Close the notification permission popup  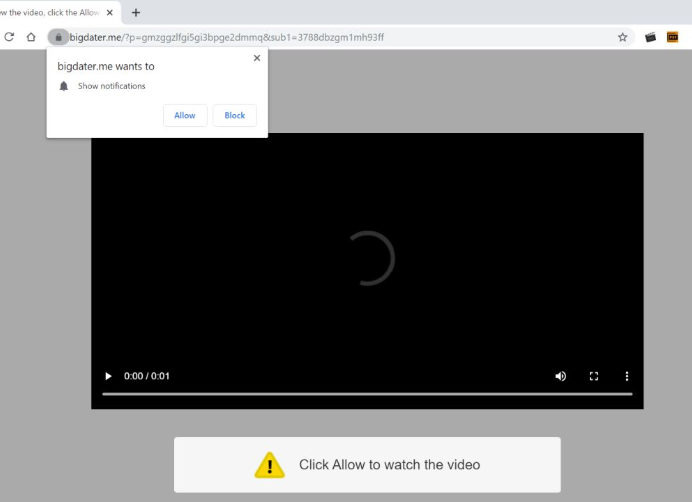click(x=257, y=58)
